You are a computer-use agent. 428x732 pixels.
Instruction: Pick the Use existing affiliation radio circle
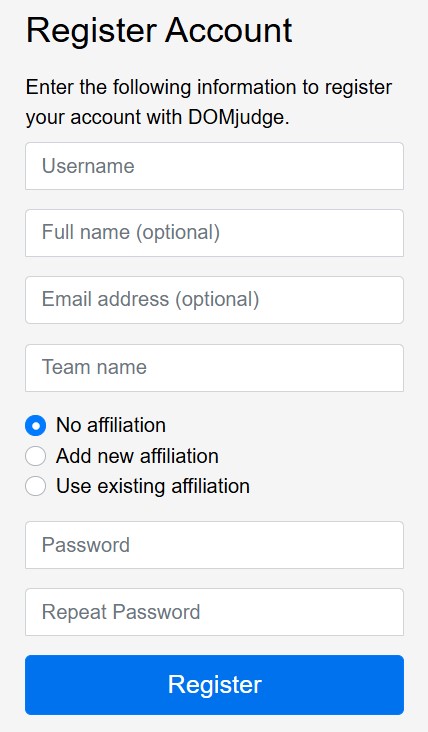[x=35, y=486]
